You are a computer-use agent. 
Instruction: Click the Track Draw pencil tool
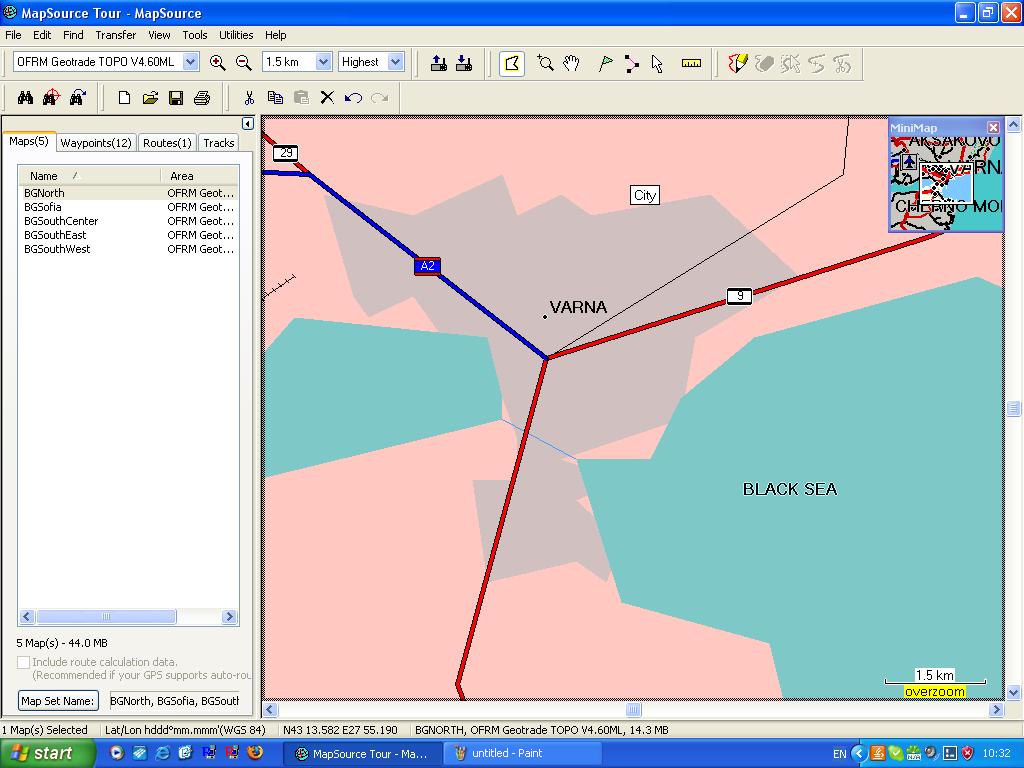[x=738, y=63]
